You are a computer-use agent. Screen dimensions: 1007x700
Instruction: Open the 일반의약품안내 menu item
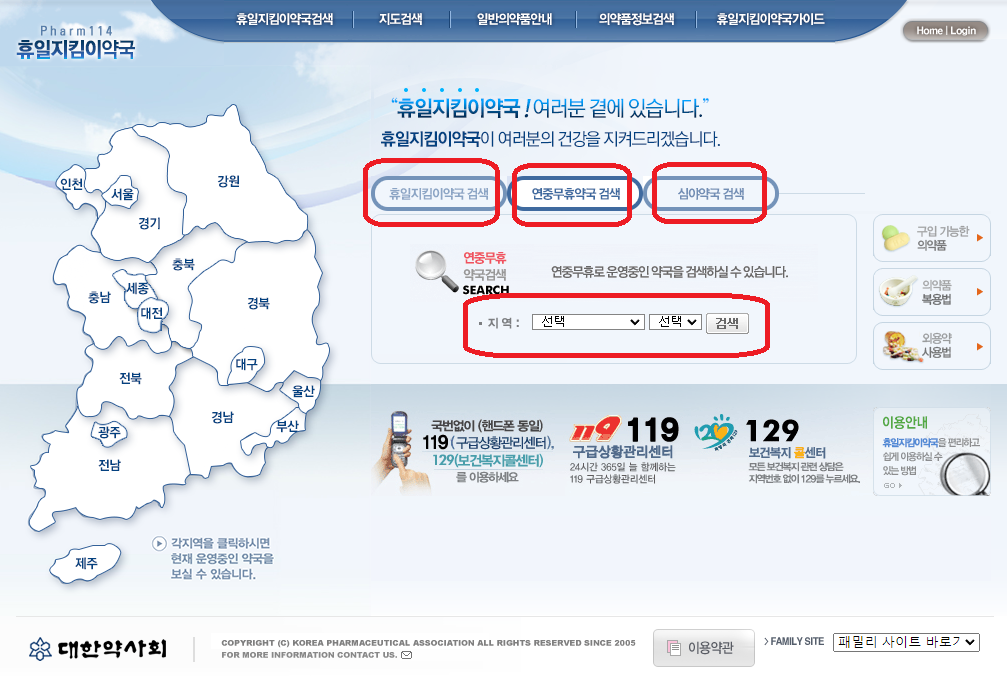tap(514, 19)
